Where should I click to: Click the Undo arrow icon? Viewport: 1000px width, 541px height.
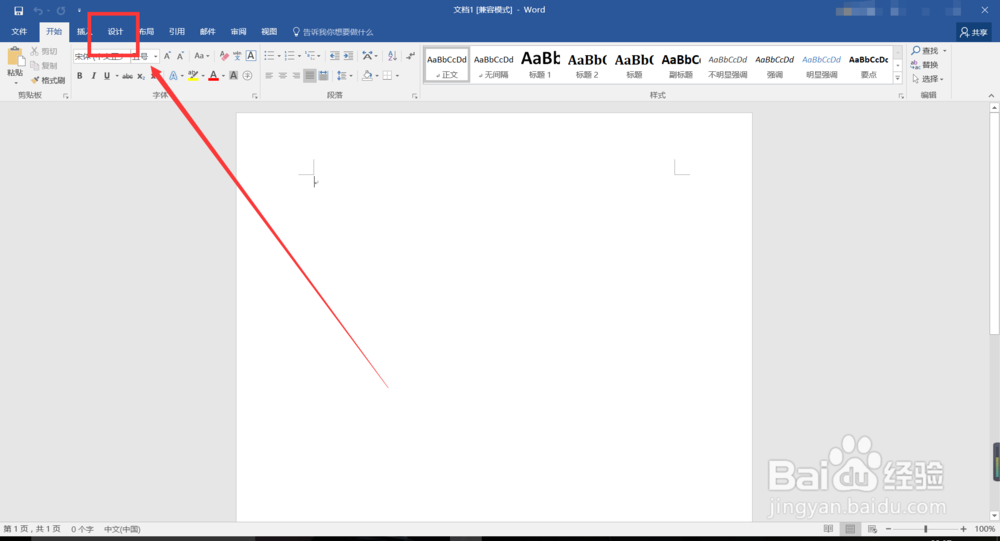point(38,10)
